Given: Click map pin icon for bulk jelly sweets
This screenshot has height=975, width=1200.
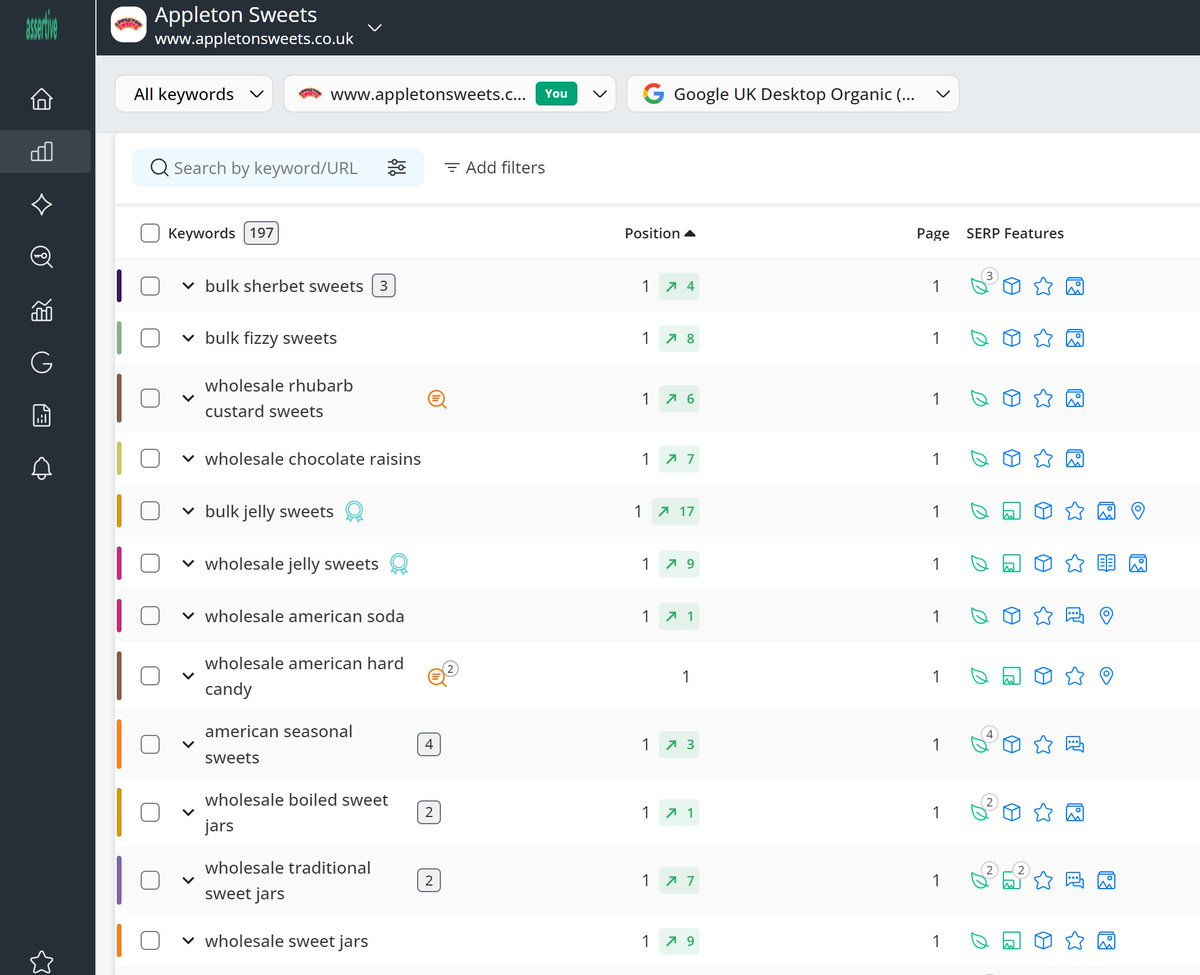Looking at the screenshot, I should (x=1137, y=511).
